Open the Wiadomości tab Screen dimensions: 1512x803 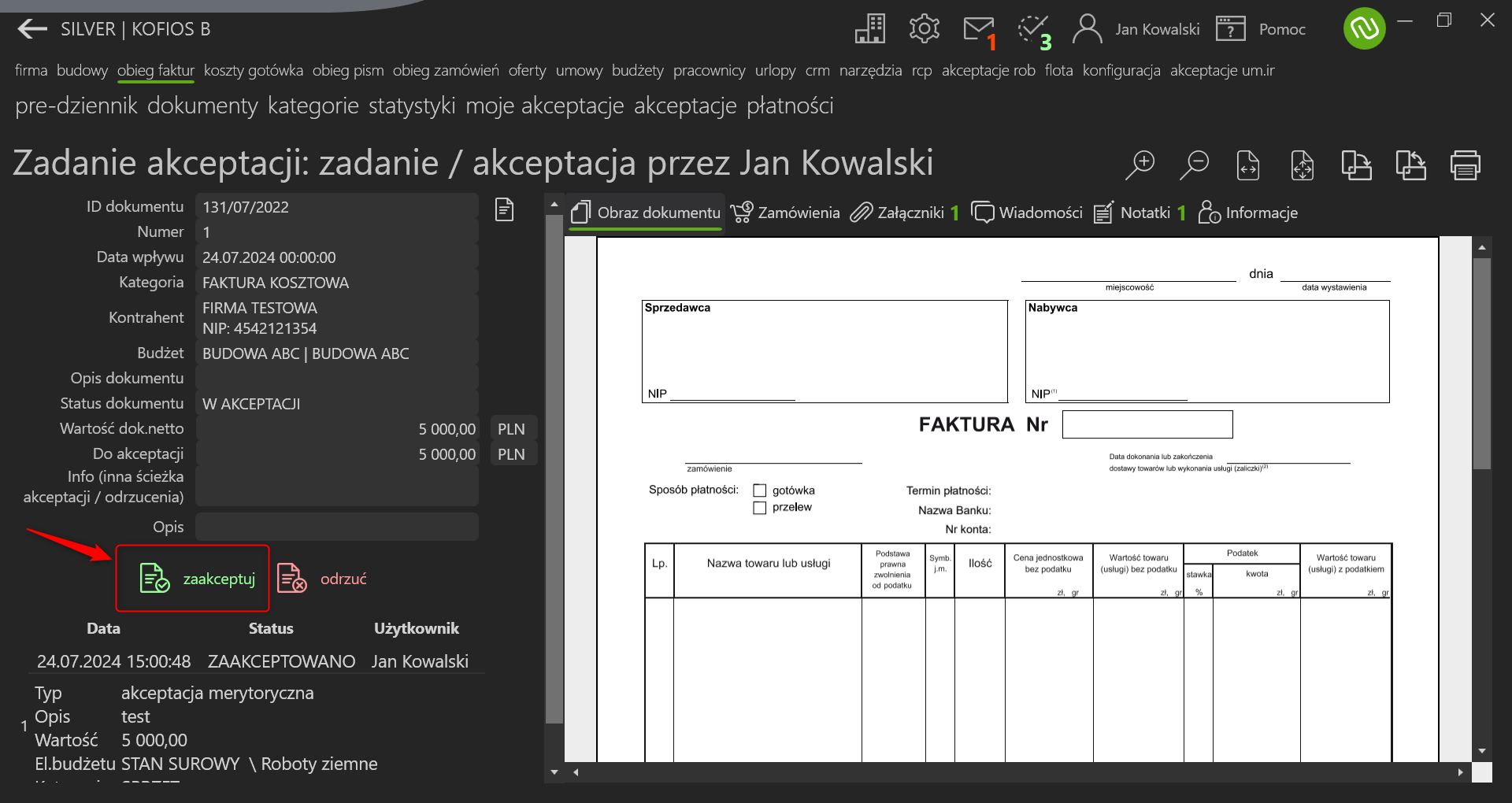(1027, 213)
